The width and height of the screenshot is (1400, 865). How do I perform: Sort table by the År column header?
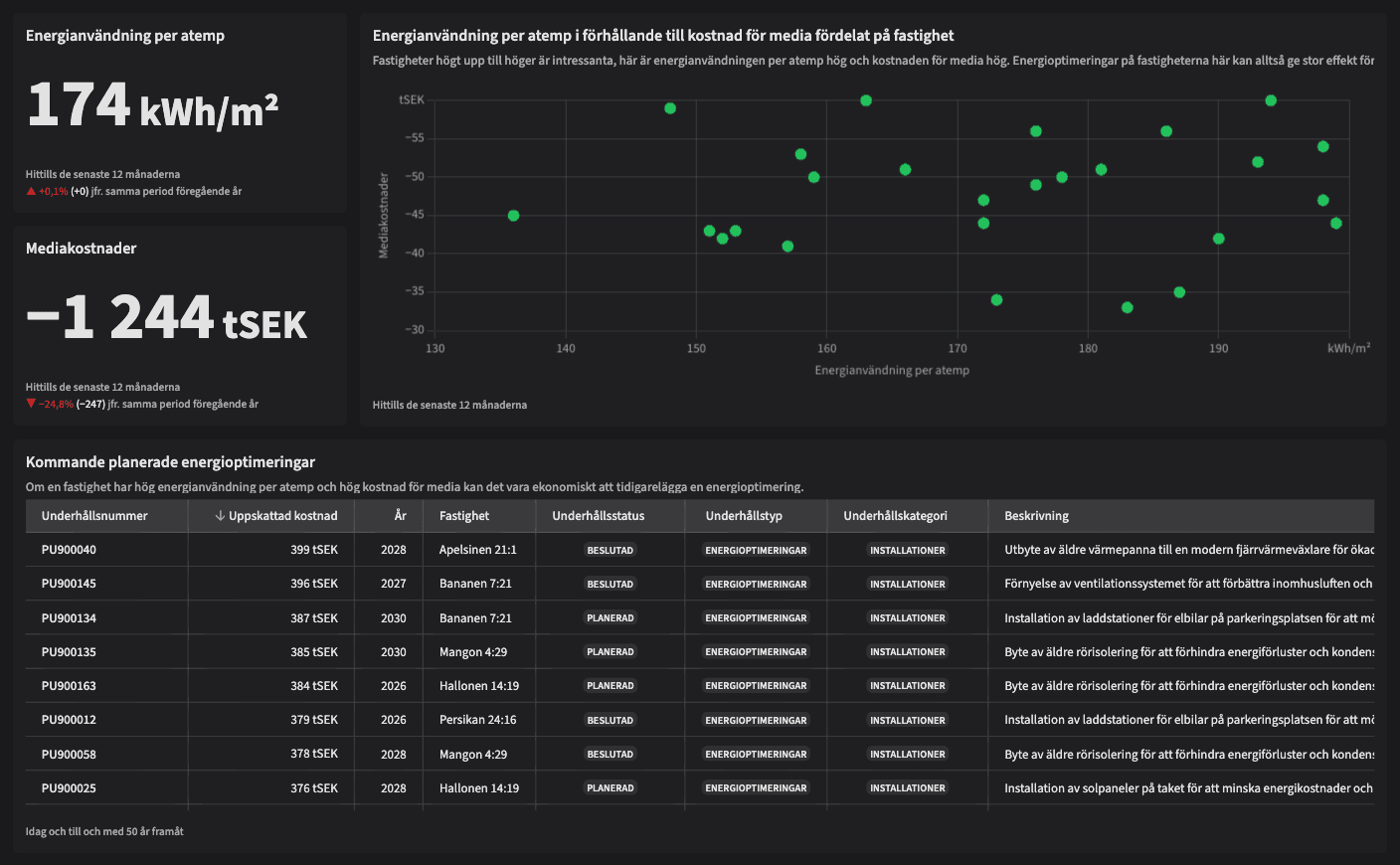click(400, 516)
